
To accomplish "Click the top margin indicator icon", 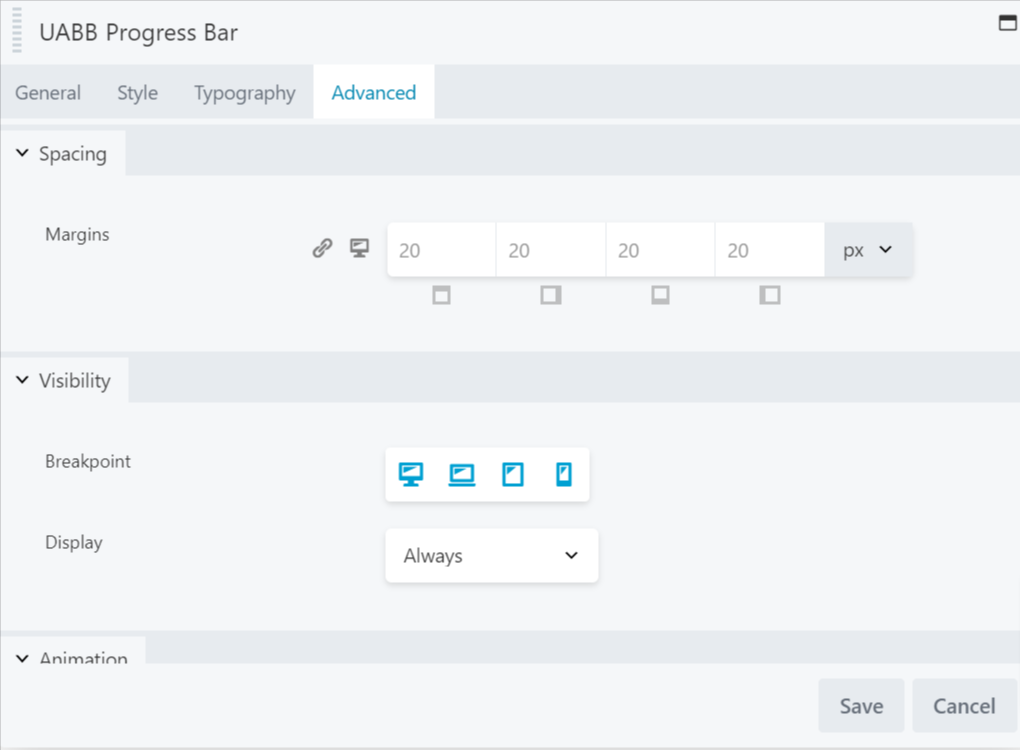I will click(441, 295).
